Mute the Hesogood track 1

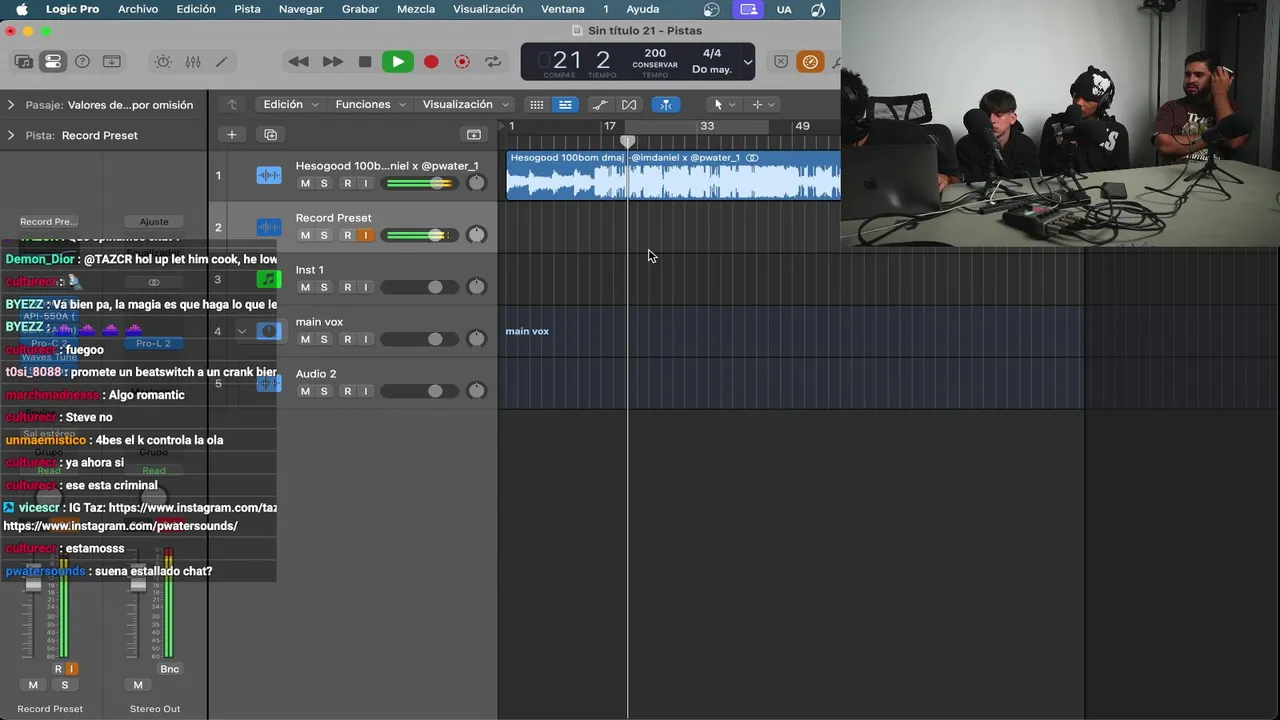(x=305, y=183)
